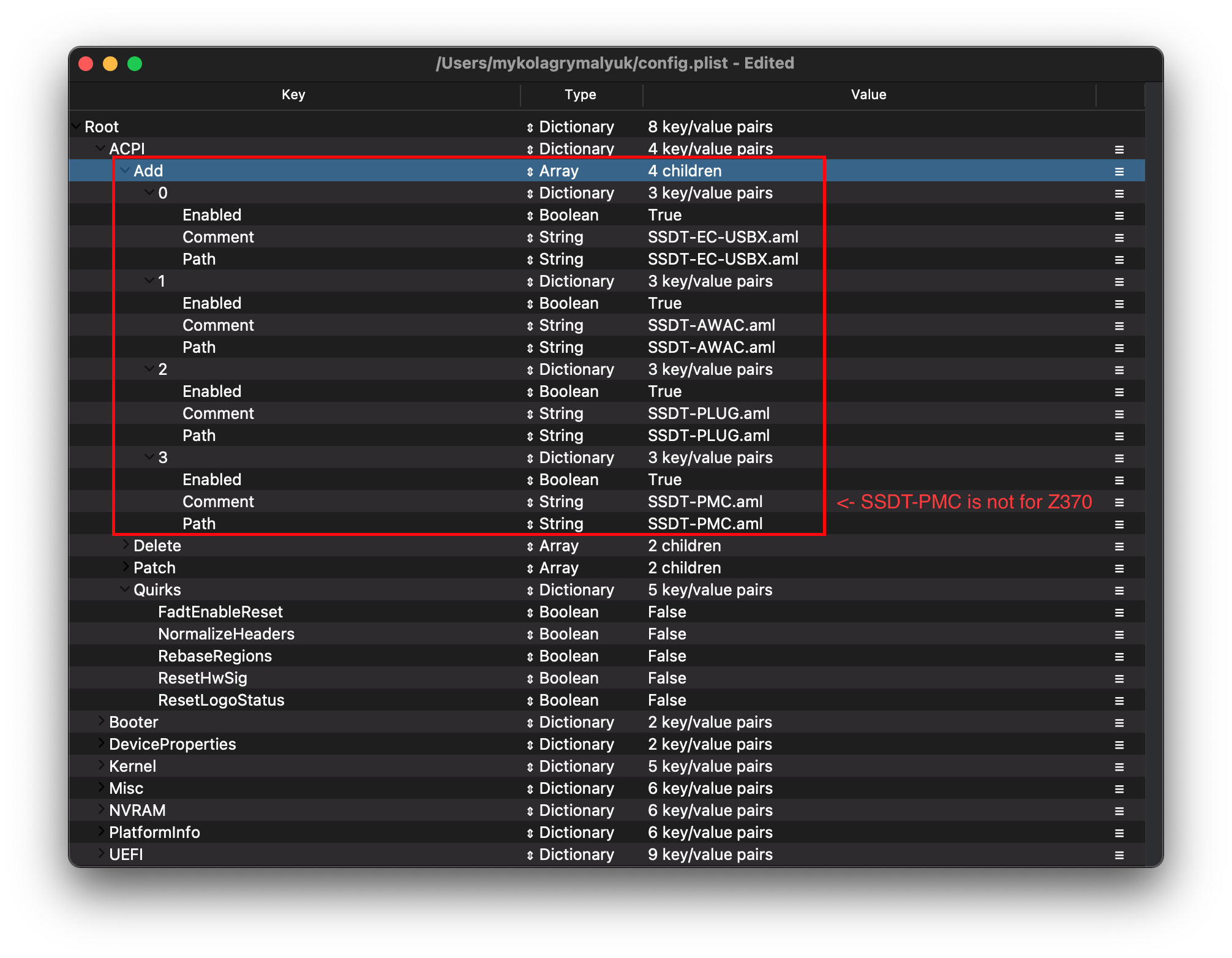Image resolution: width=1232 pixels, height=958 pixels.
Task: Click the row handle icon on the Booter row
Action: (1119, 723)
